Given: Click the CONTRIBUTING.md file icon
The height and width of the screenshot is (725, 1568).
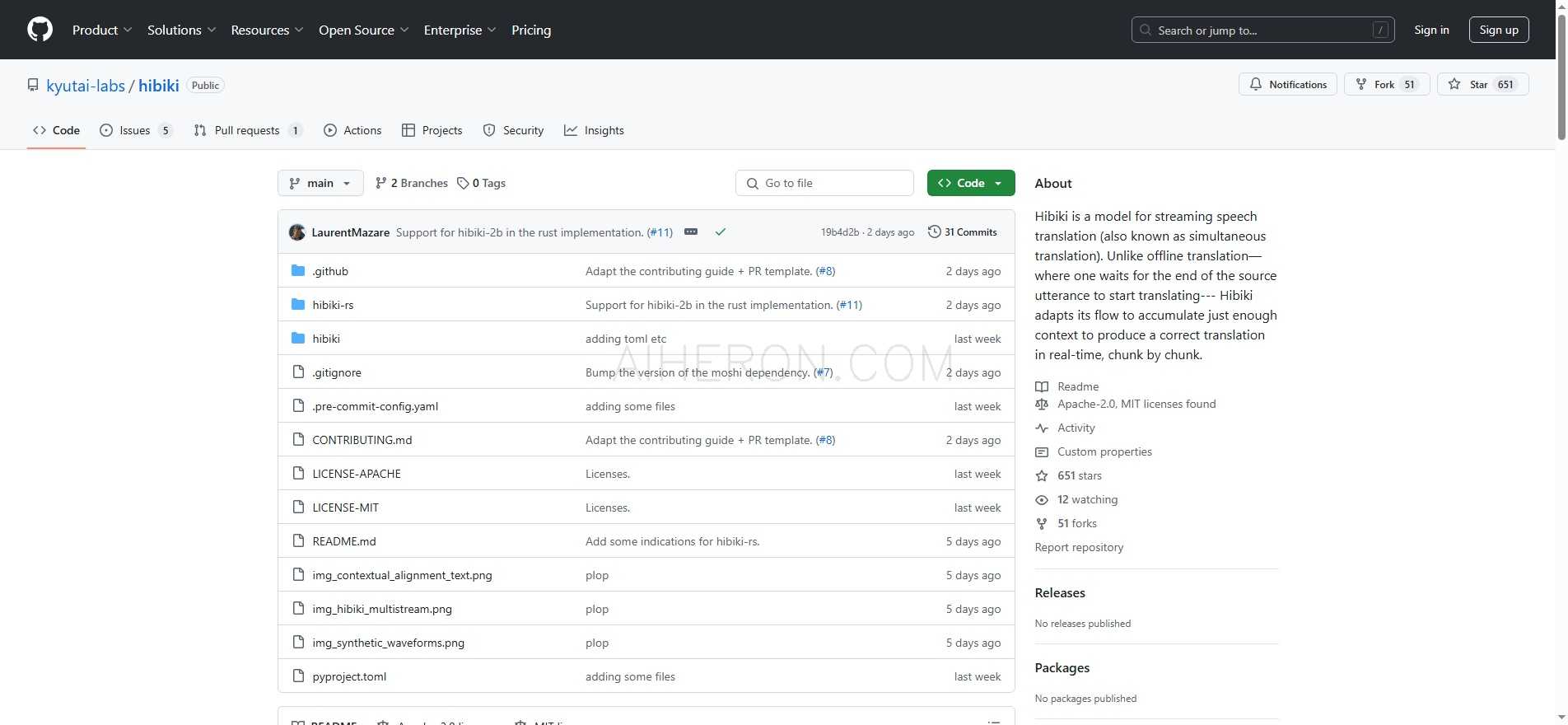Looking at the screenshot, I should (x=298, y=440).
